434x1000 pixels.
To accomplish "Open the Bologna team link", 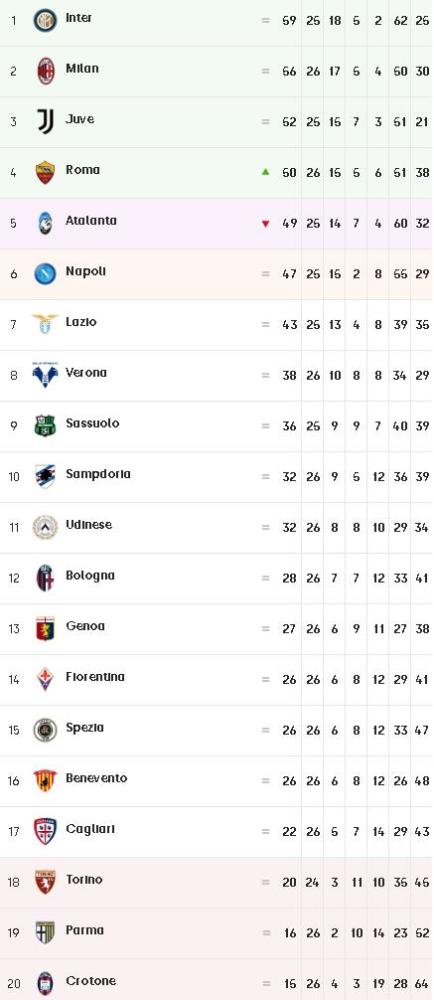I will [x=90, y=576].
